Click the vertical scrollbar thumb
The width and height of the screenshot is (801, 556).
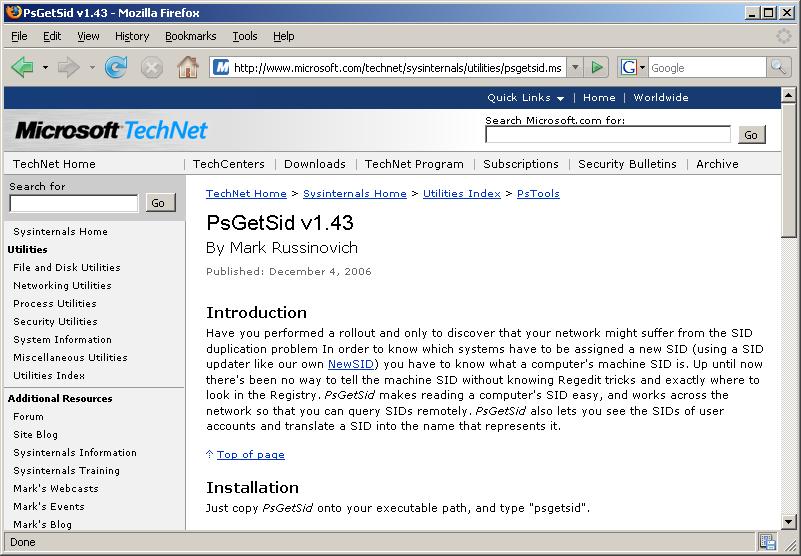(x=788, y=170)
